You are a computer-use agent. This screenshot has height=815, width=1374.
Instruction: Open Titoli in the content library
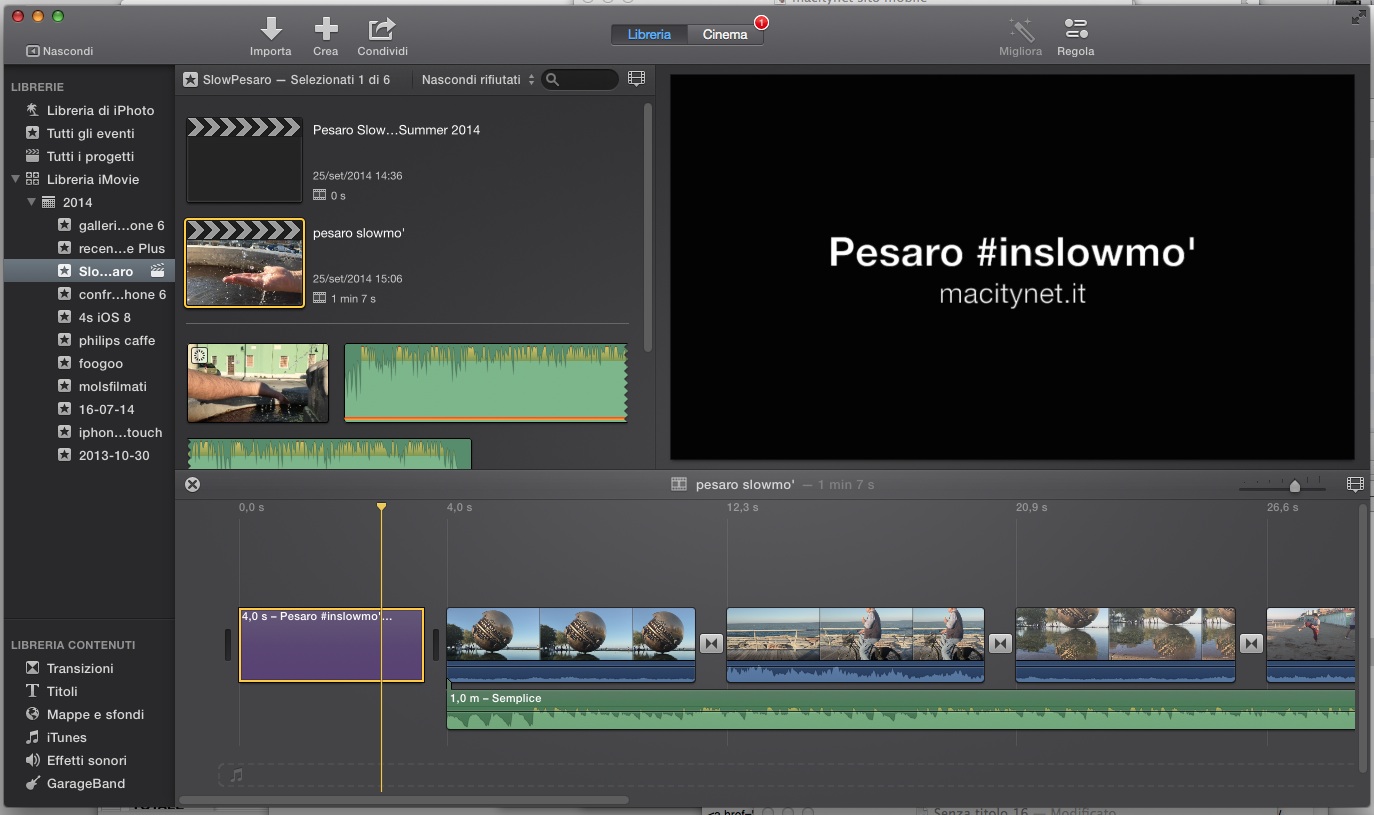click(62, 691)
